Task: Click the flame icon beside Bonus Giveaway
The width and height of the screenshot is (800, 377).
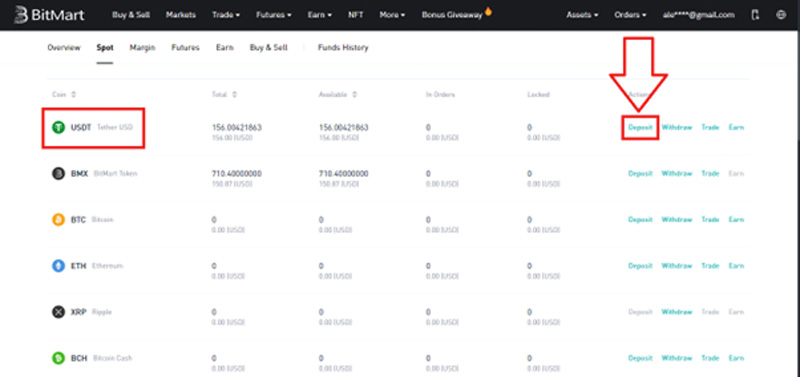Action: click(488, 12)
